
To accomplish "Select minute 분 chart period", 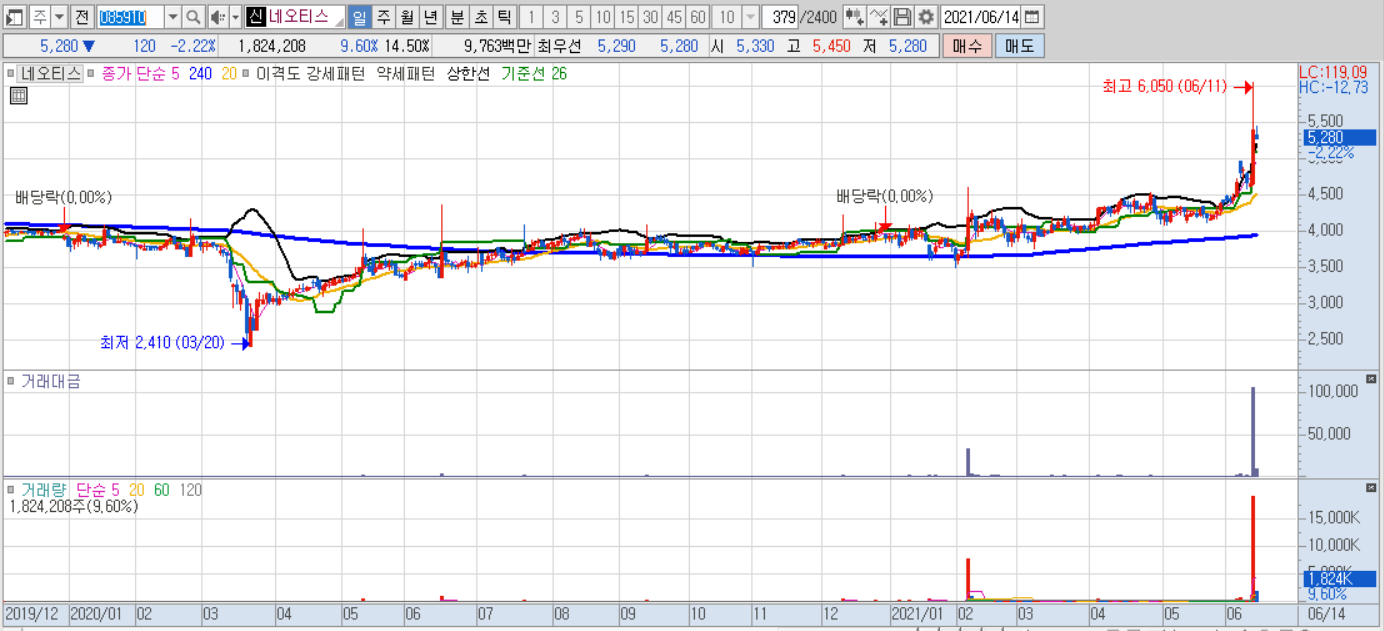I will [457, 17].
